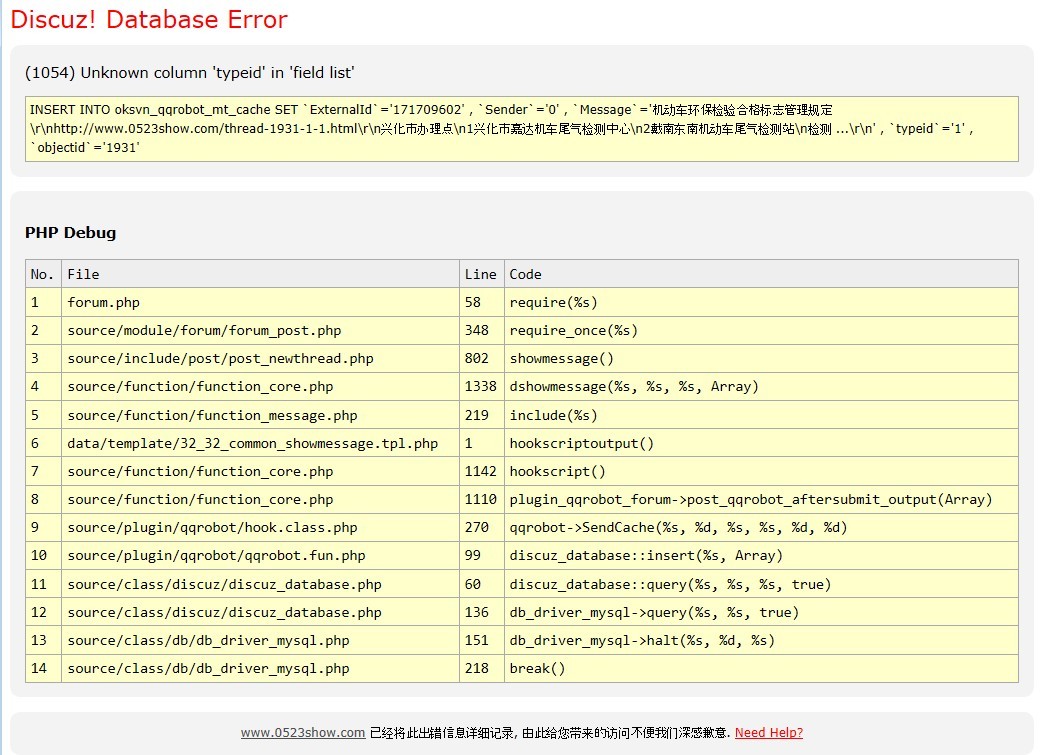Viewport: 1046px width, 755px height.
Task: Click function_core.php in row 4
Action: click(260, 386)
